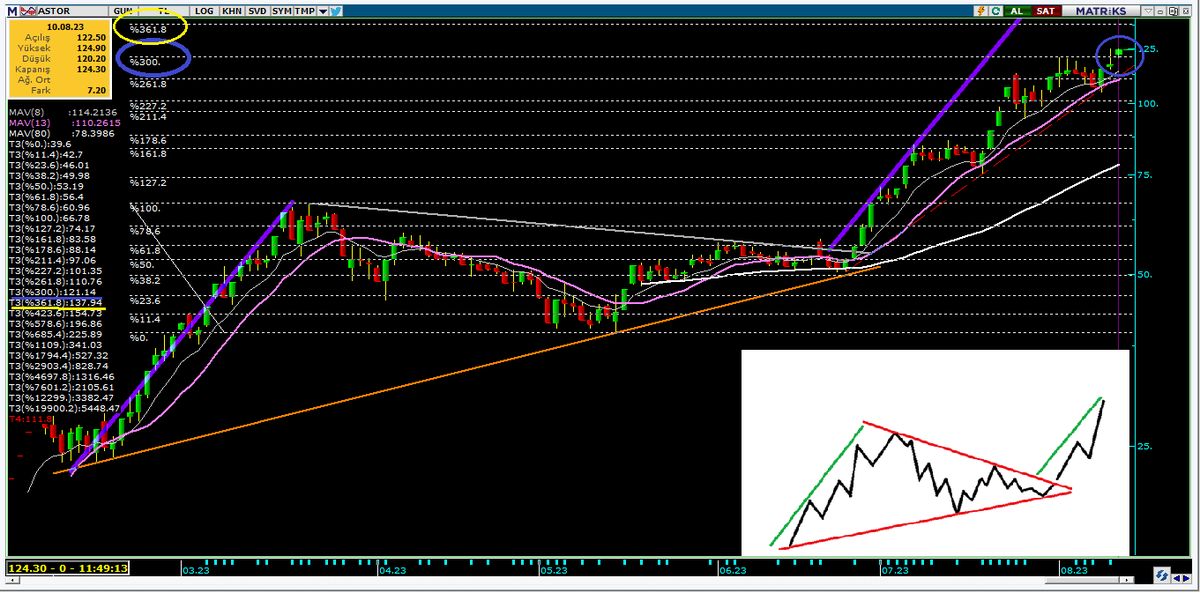Image resolution: width=1200 pixels, height=593 pixels.
Task: Click the T3(%19900.2):5448.47 row
Action: pos(63,408)
